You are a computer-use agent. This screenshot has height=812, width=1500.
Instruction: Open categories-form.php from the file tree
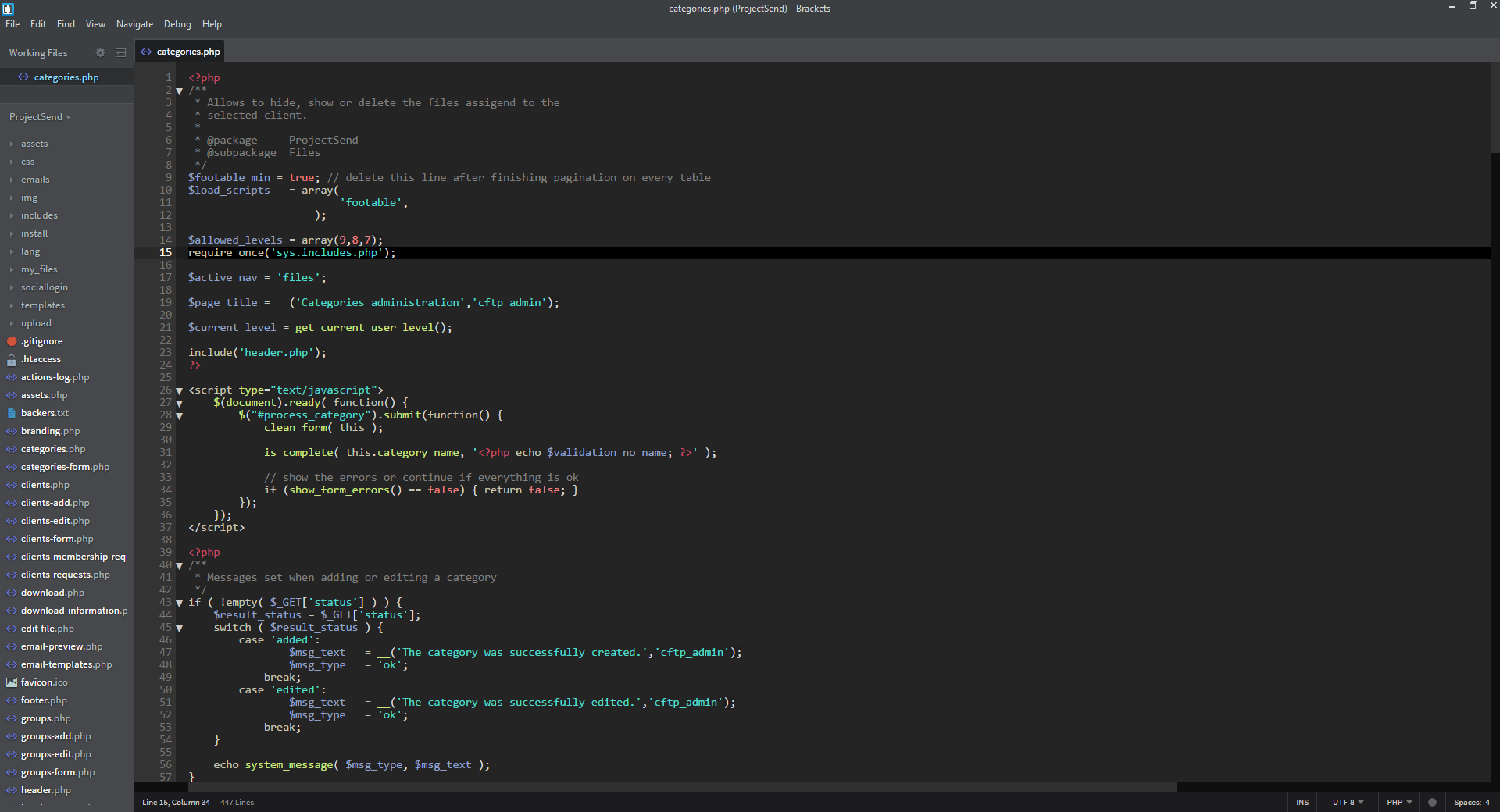65,467
